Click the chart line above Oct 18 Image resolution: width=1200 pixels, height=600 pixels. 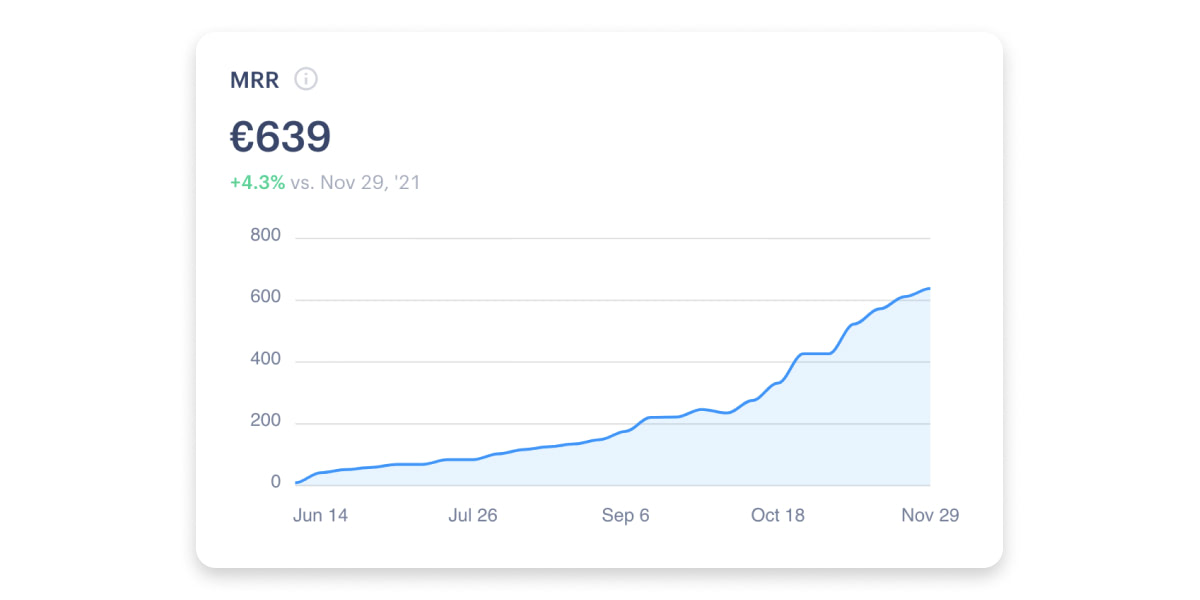(778, 383)
